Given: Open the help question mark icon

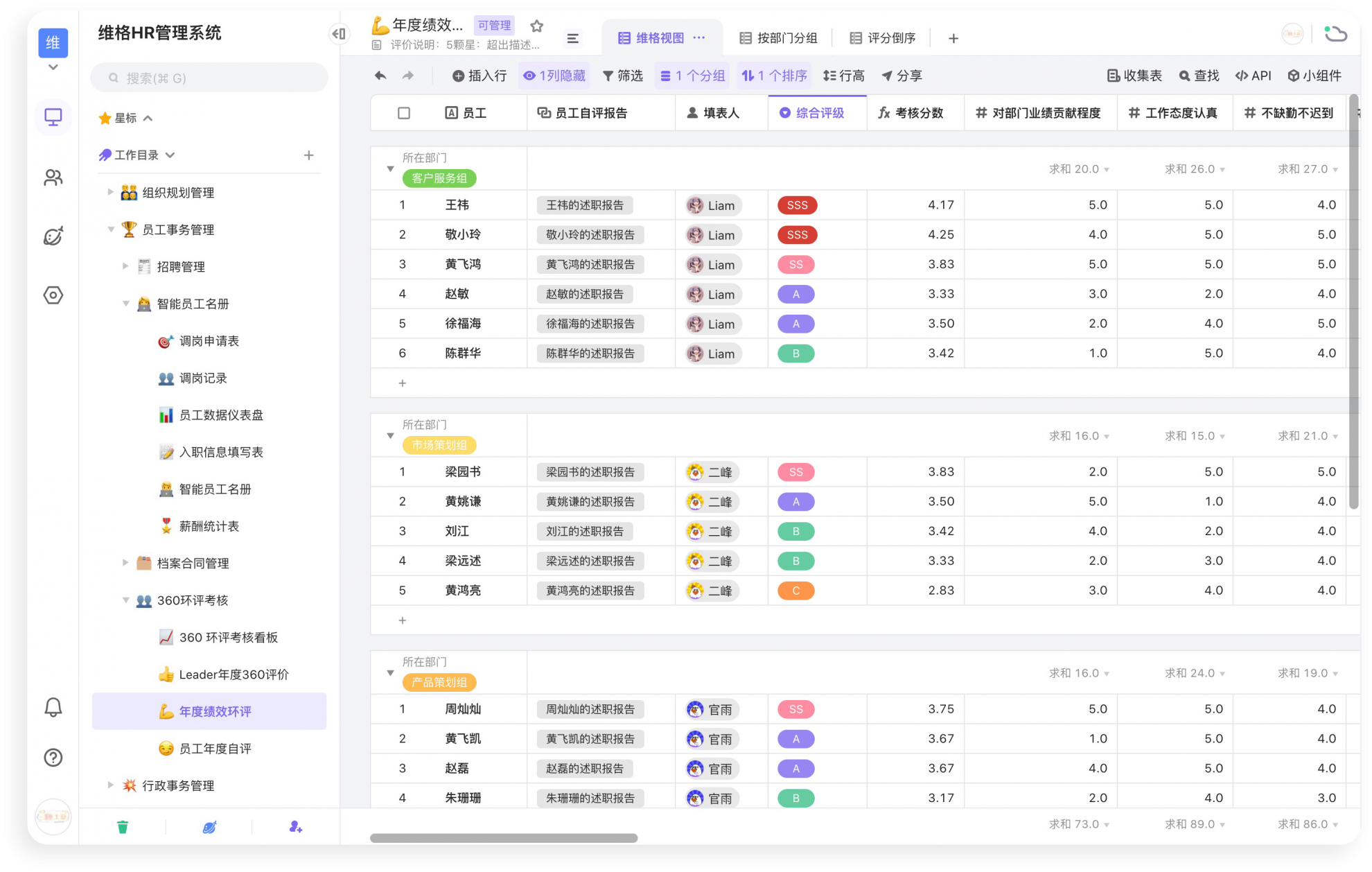Looking at the screenshot, I should [x=53, y=758].
